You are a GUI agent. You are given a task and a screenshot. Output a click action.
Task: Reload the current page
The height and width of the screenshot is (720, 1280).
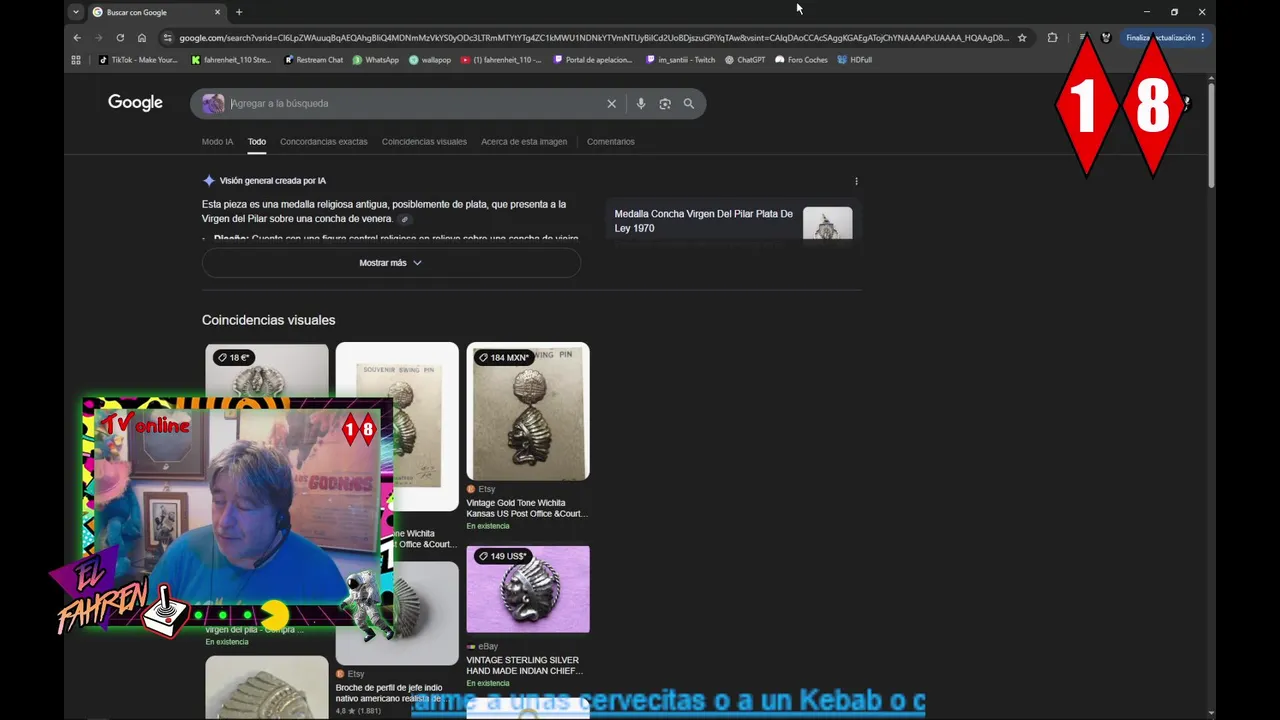(x=120, y=38)
